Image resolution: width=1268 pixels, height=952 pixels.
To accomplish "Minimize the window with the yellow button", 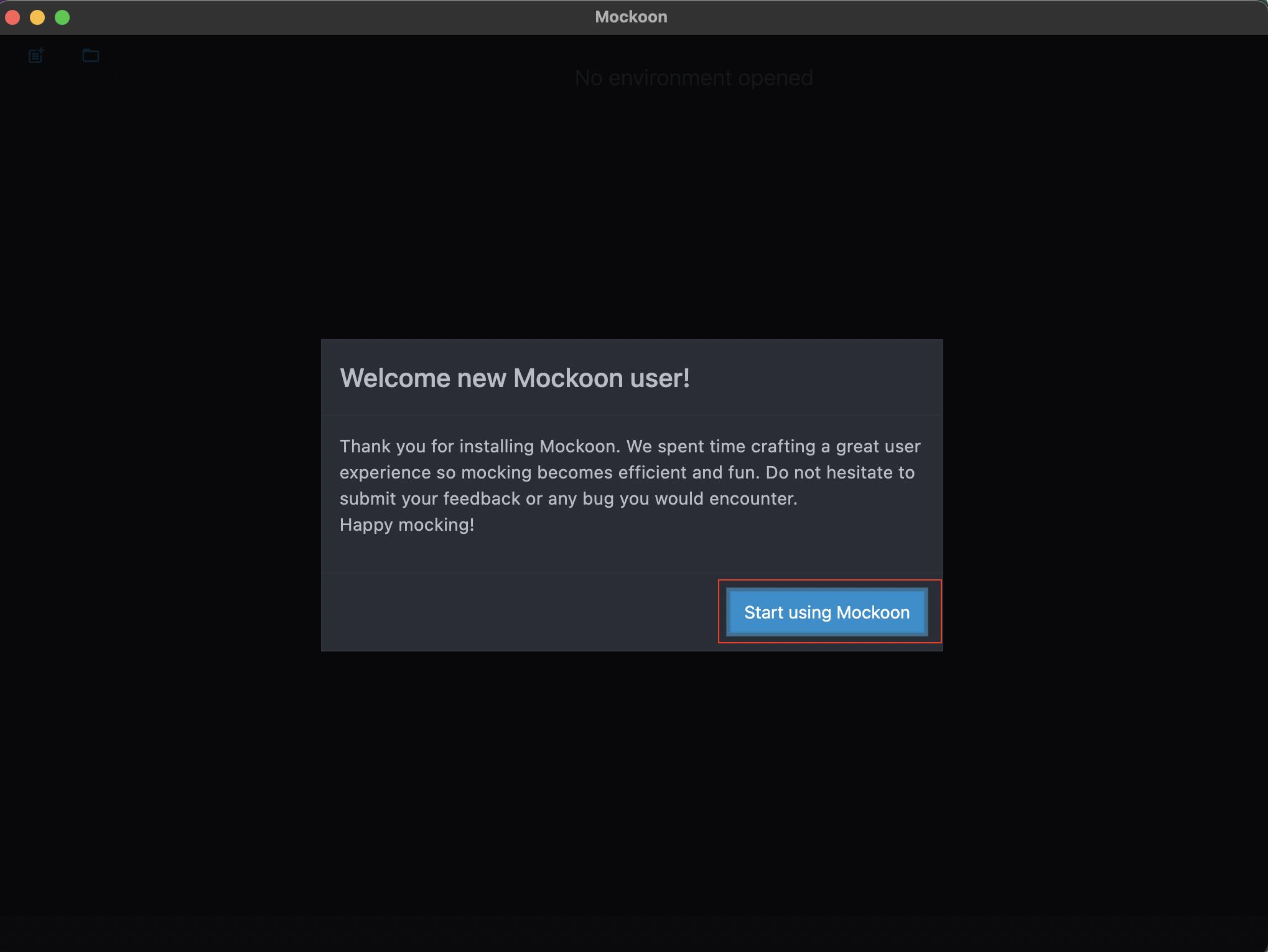I will 37,17.
